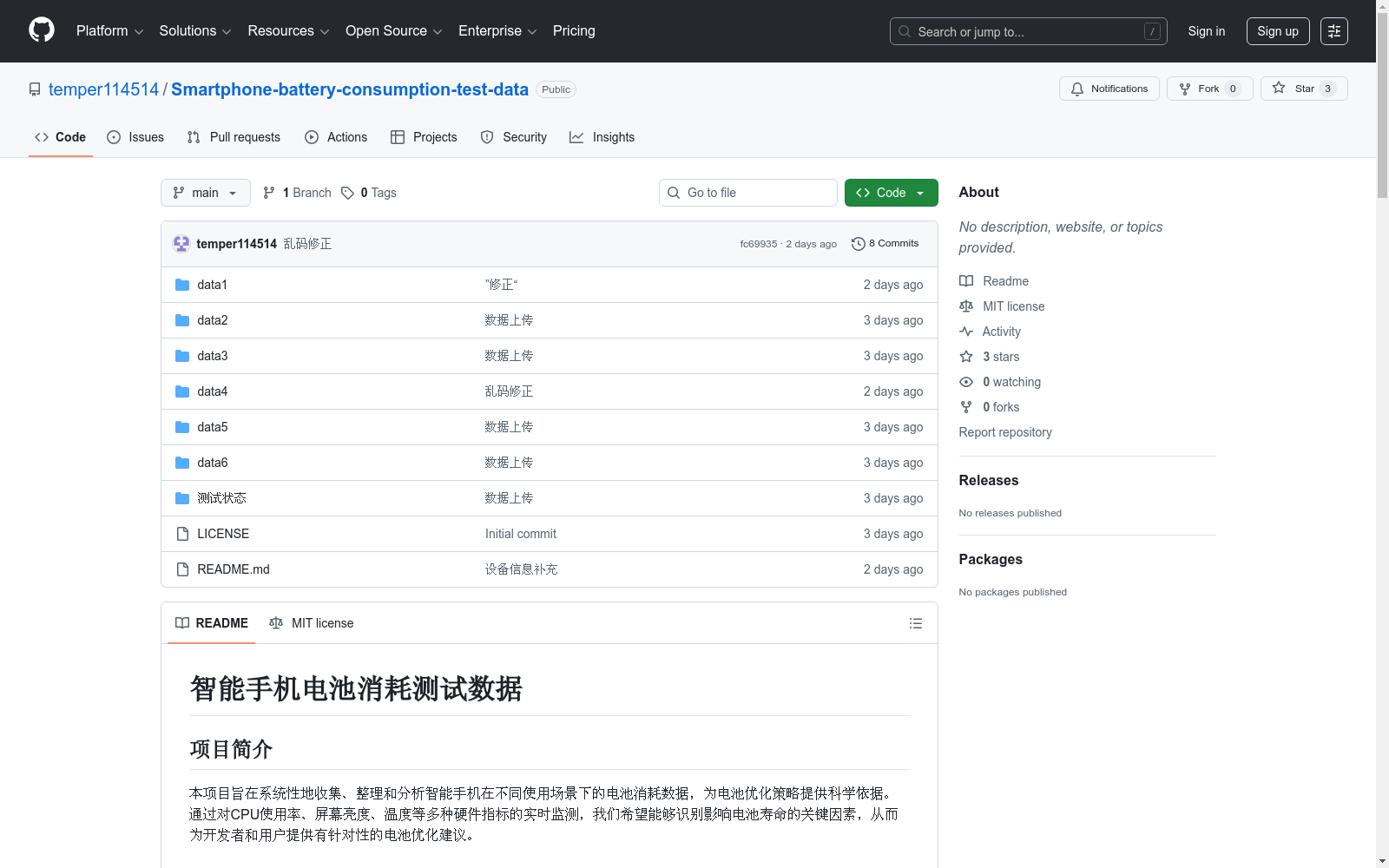1389x868 pixels.
Task: Click the Packages heading link
Action: (x=991, y=559)
